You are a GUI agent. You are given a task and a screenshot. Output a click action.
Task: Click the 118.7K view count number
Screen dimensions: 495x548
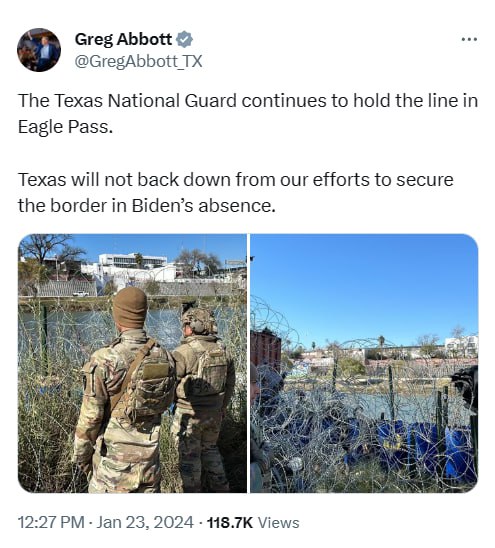point(230,523)
